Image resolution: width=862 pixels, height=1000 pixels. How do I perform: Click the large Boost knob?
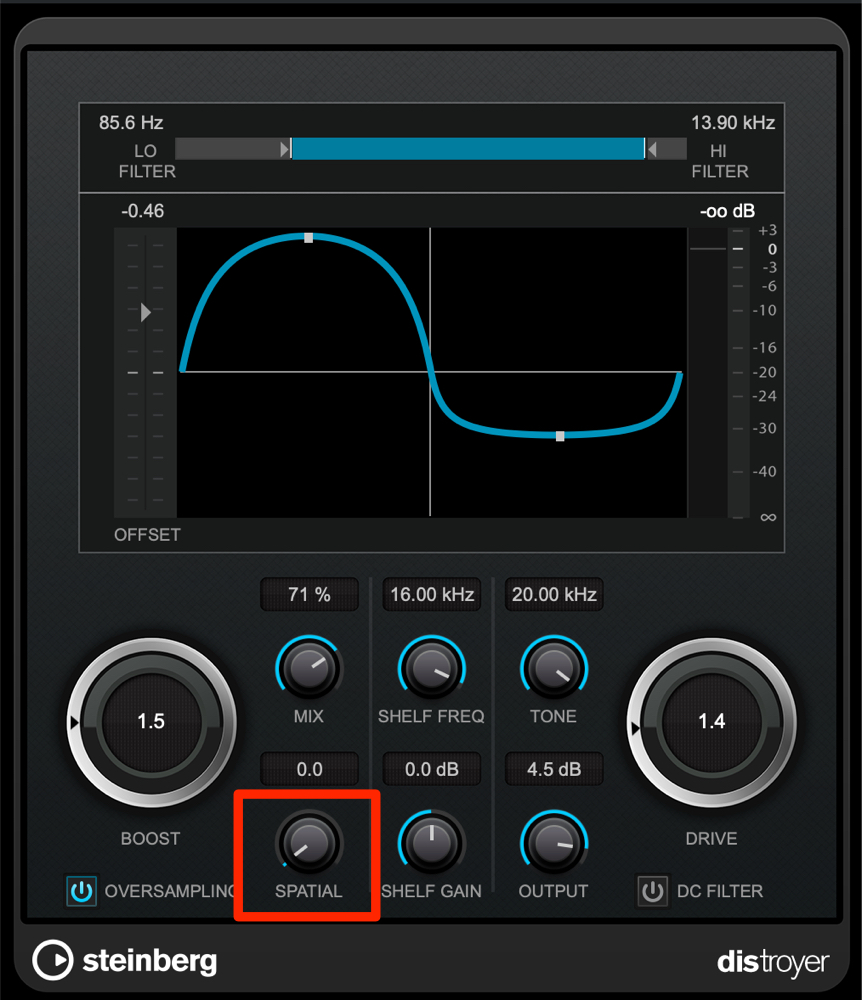pyautogui.click(x=151, y=722)
